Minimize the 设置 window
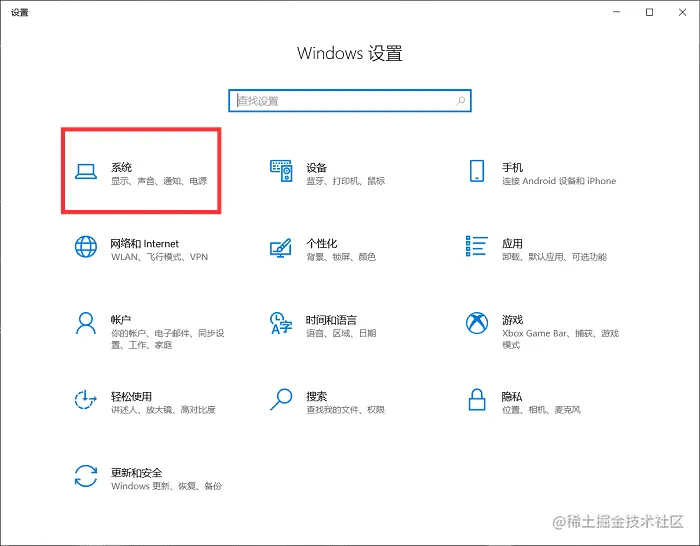Screen dimensions: 700x546 [x=617, y=12]
